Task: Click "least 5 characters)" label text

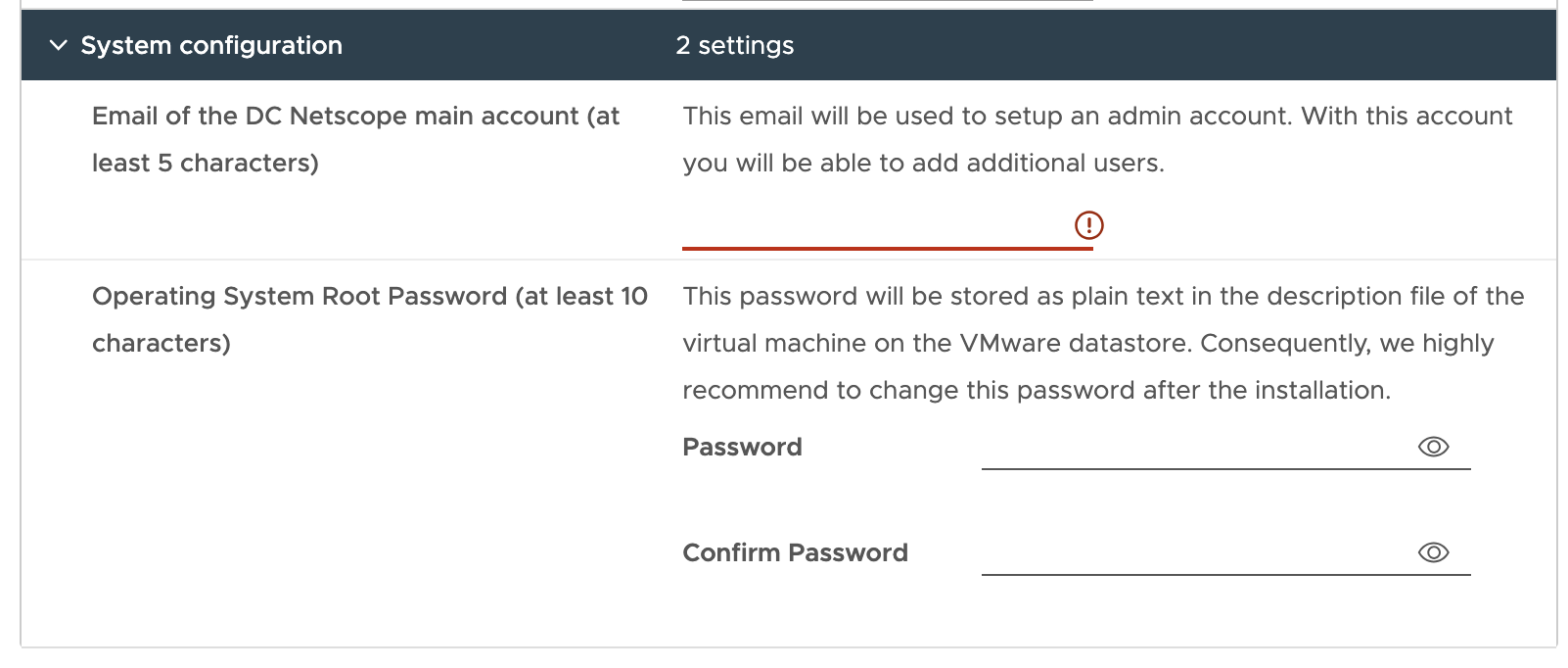Action: pos(205,164)
